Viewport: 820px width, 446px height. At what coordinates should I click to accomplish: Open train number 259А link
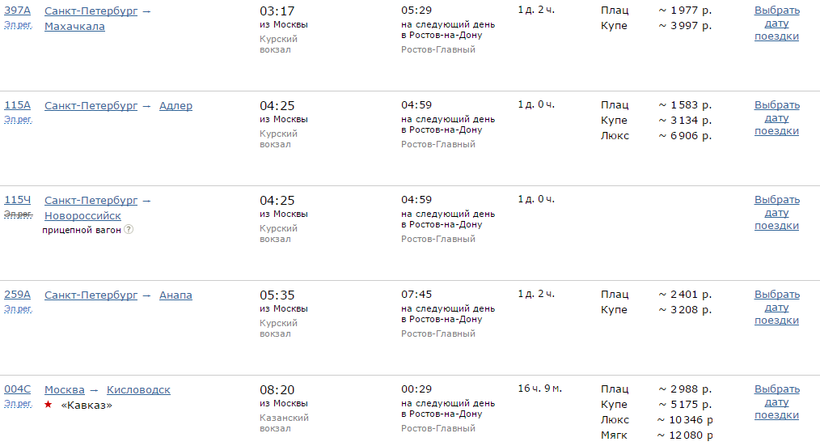(x=18, y=295)
